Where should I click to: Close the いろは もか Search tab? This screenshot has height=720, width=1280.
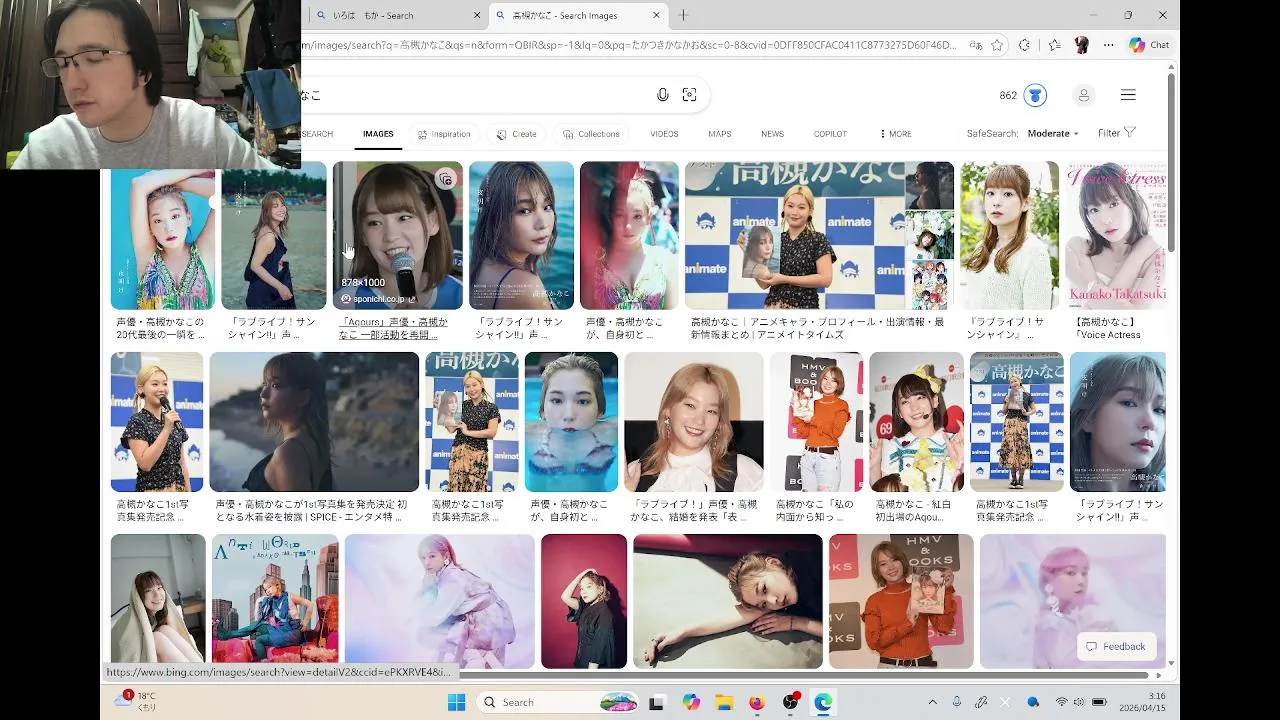coord(476,15)
